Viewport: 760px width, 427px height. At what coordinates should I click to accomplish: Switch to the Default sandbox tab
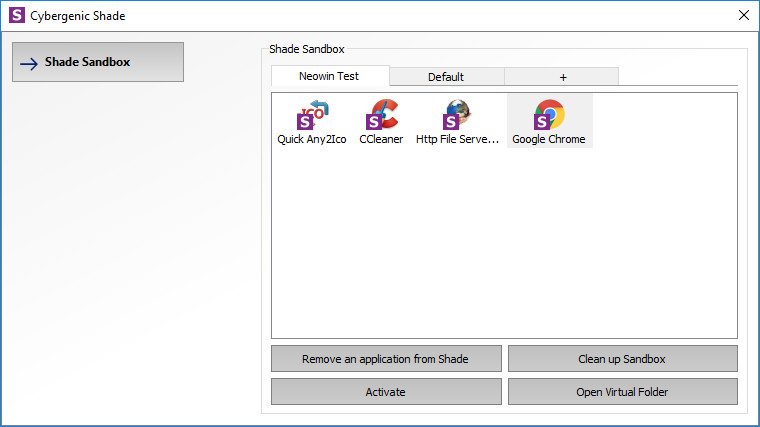coord(446,77)
